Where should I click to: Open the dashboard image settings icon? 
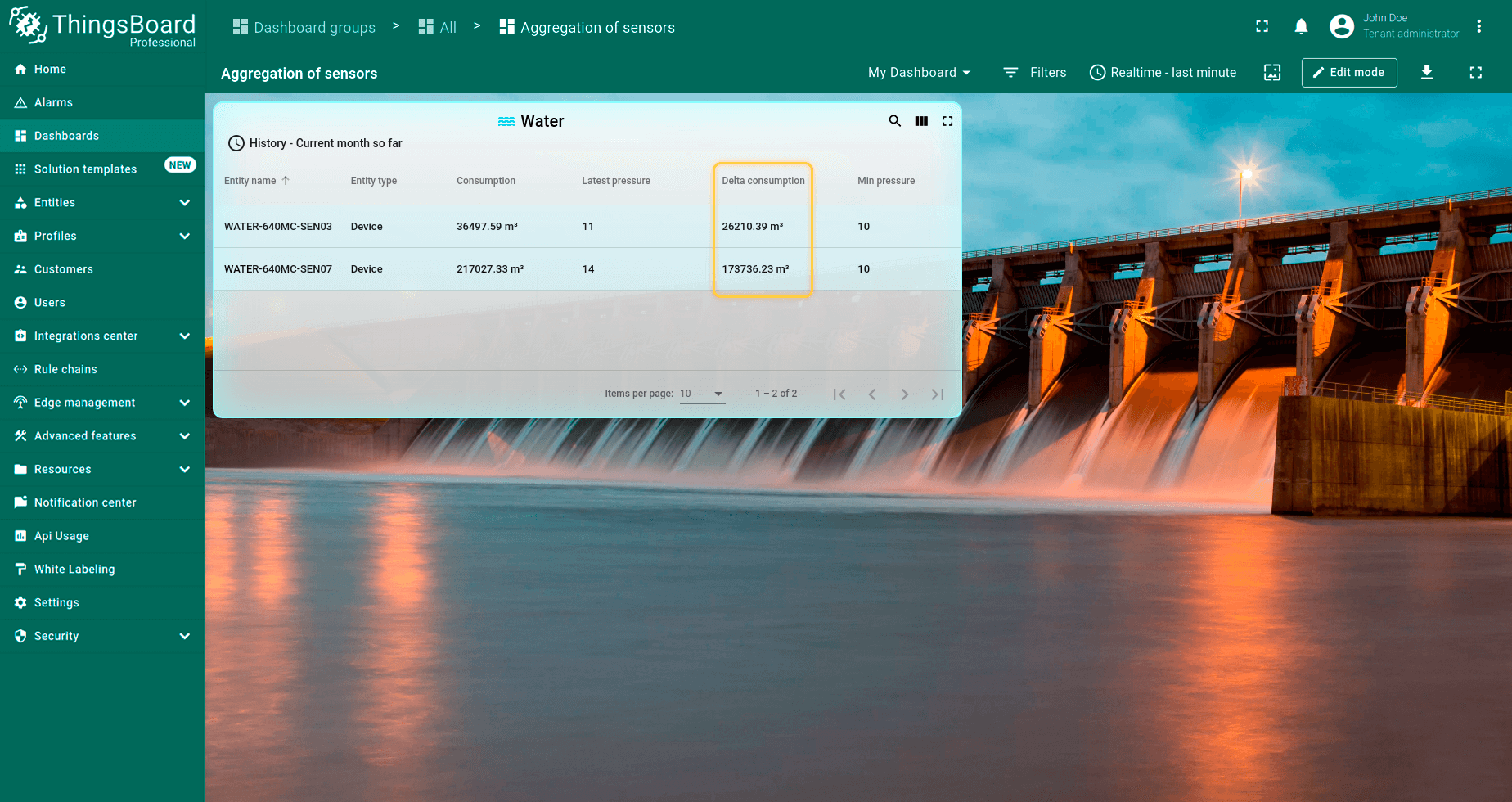click(x=1272, y=73)
